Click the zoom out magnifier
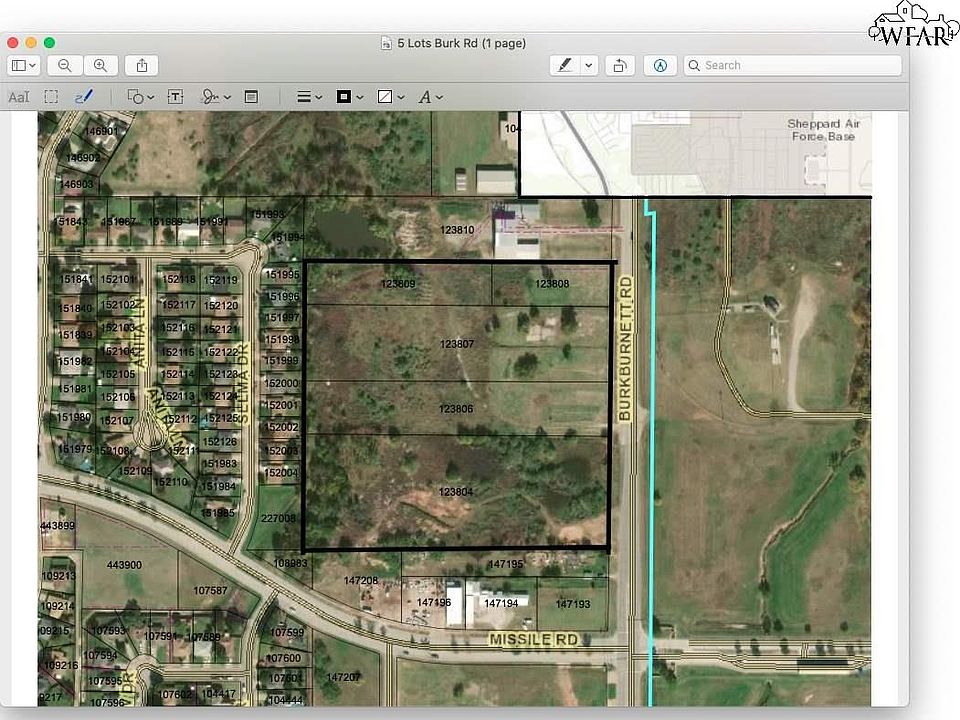The width and height of the screenshot is (960, 720). pos(64,66)
